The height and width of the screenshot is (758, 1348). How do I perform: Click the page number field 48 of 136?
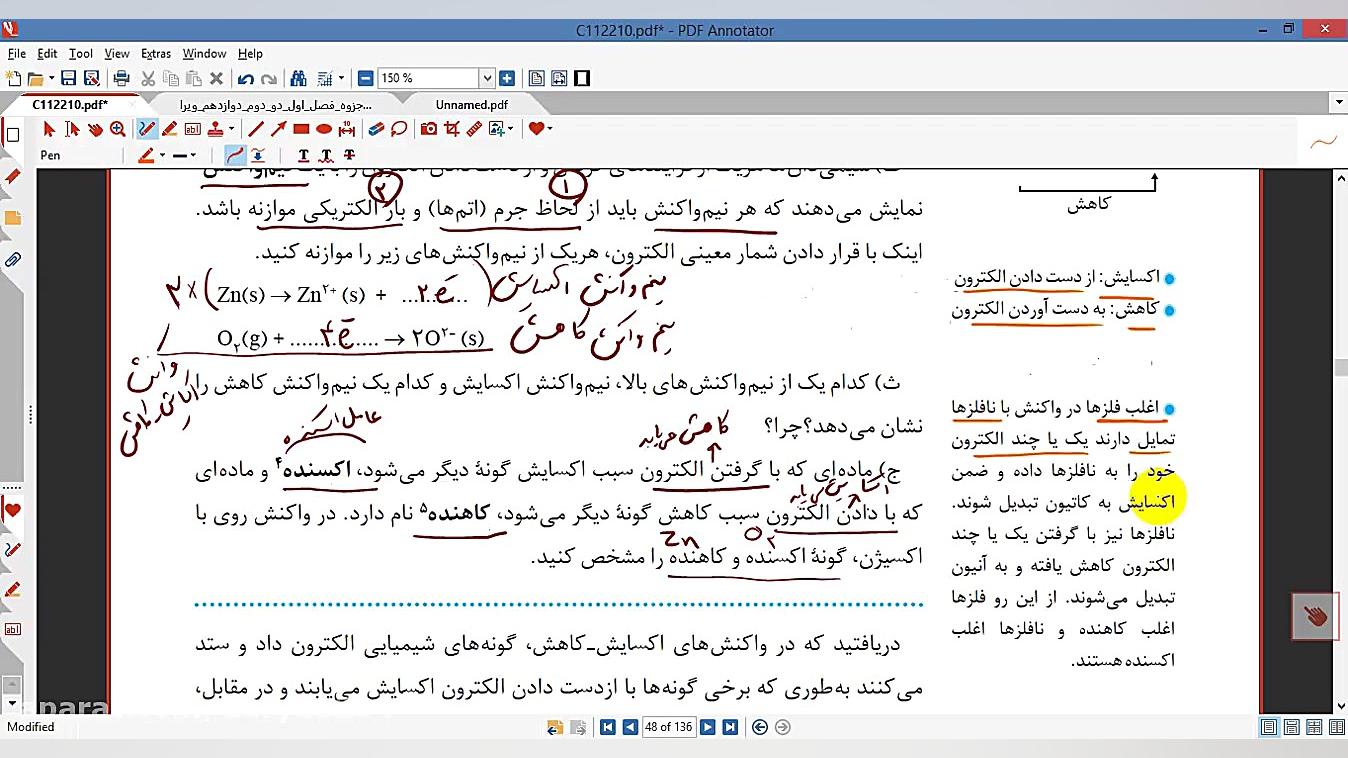[669, 727]
